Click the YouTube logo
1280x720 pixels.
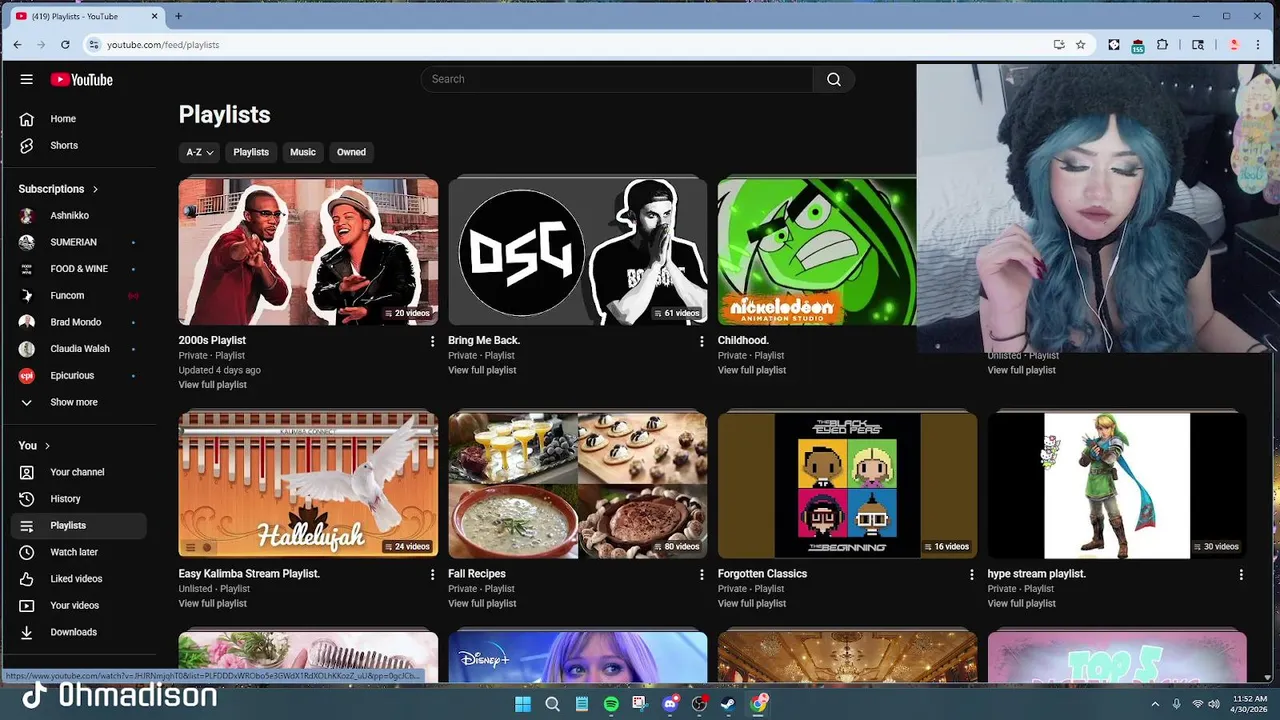coord(81,79)
